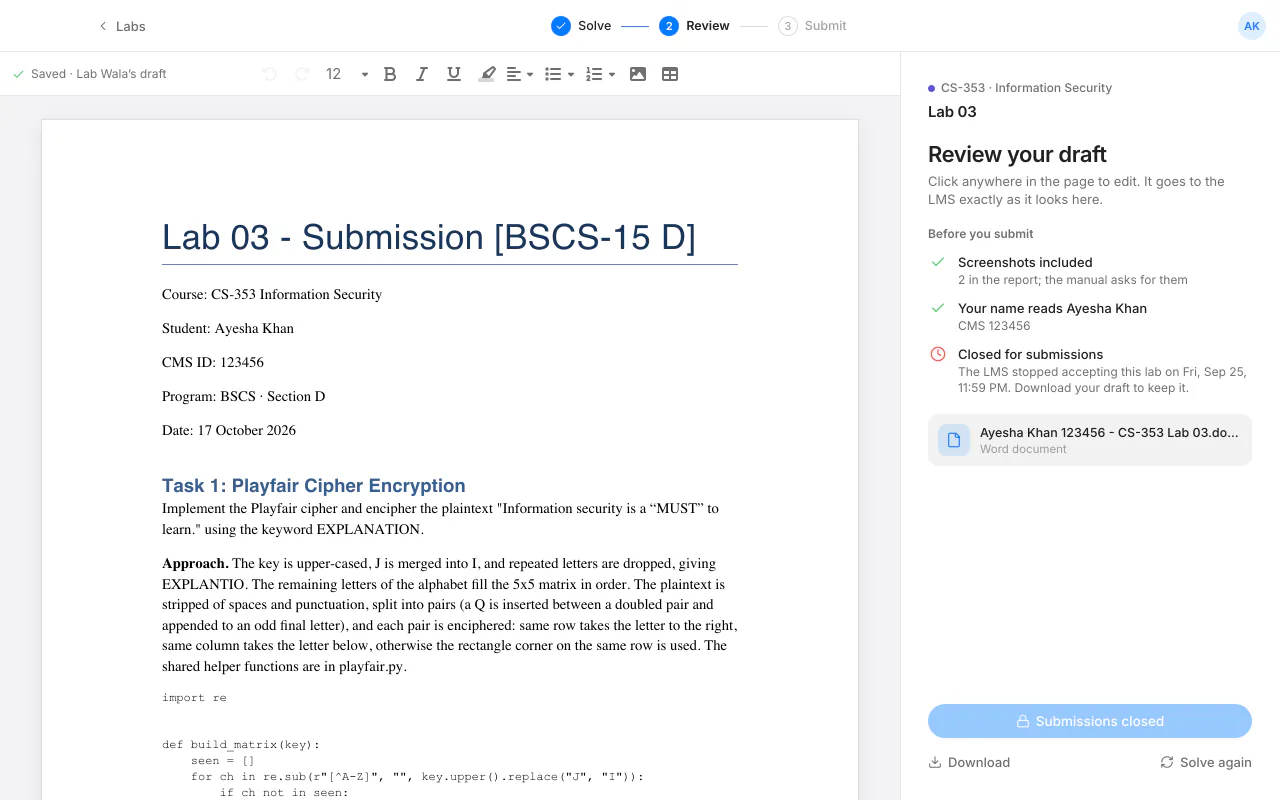Open the bulleted list dropdown
Screen dimensions: 1280x800
click(x=559, y=74)
